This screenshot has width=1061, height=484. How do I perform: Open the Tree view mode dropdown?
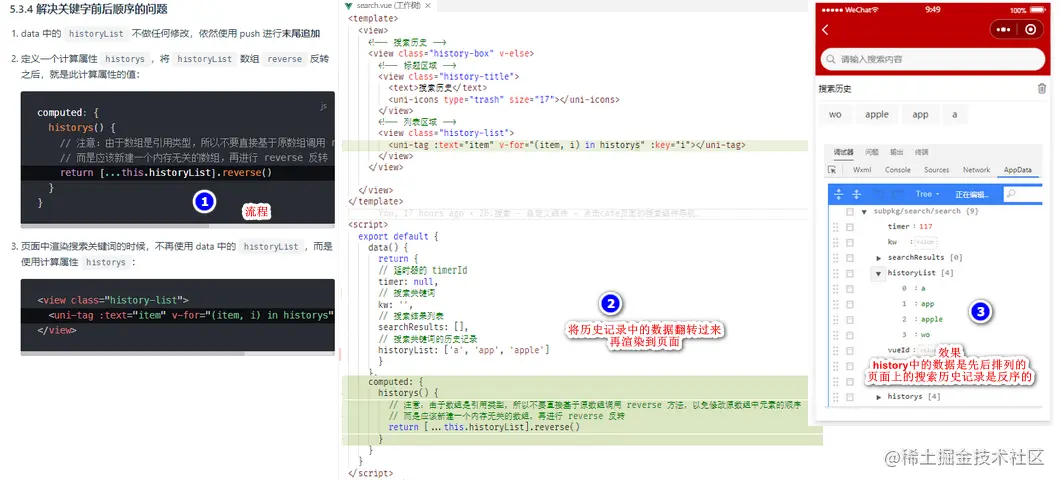927,194
